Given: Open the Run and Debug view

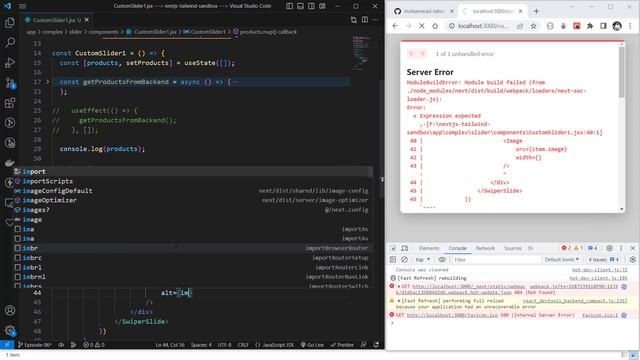Looking at the screenshot, I should 10,63.
